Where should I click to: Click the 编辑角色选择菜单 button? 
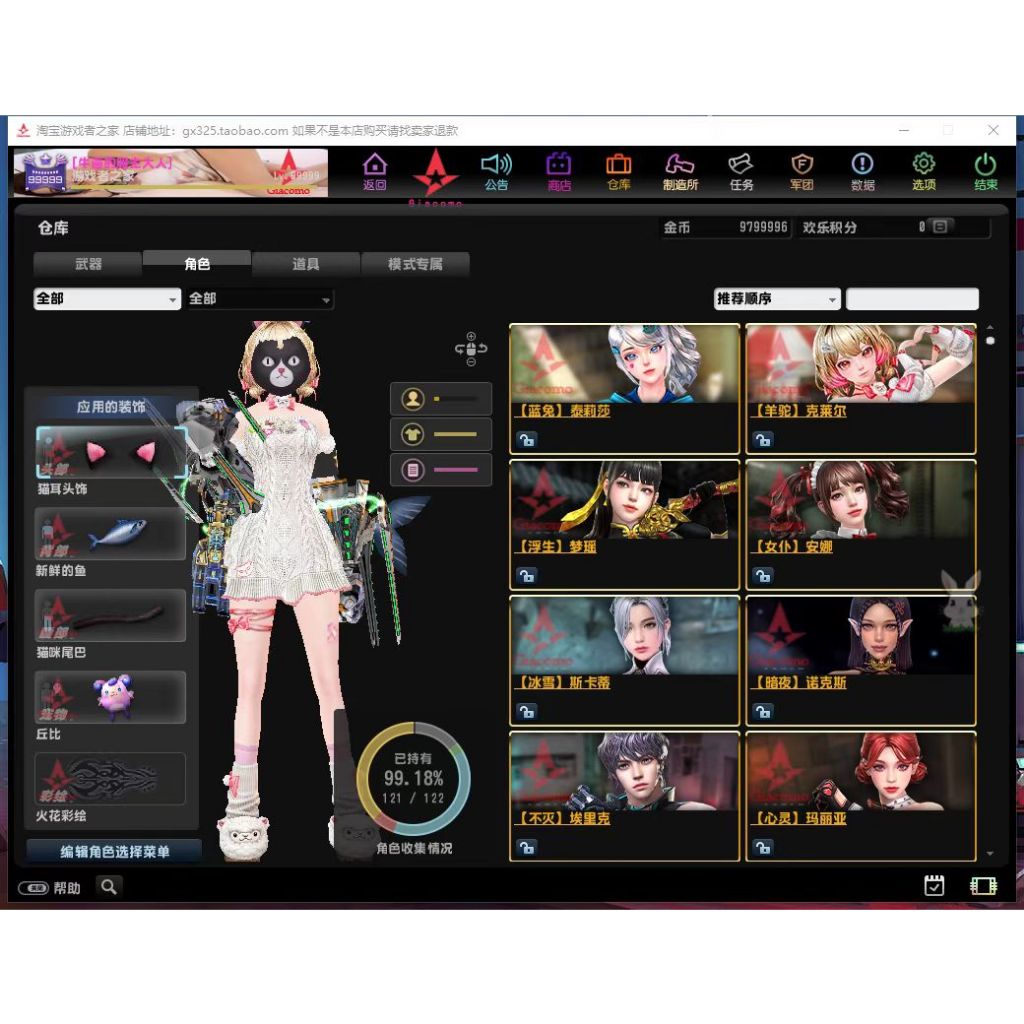click(x=114, y=852)
